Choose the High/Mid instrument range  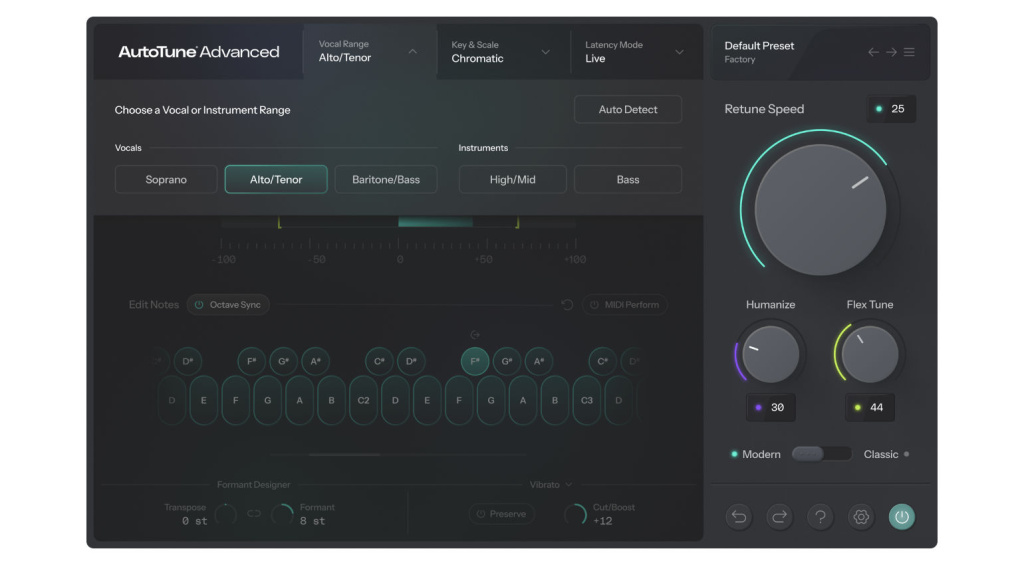513,180
